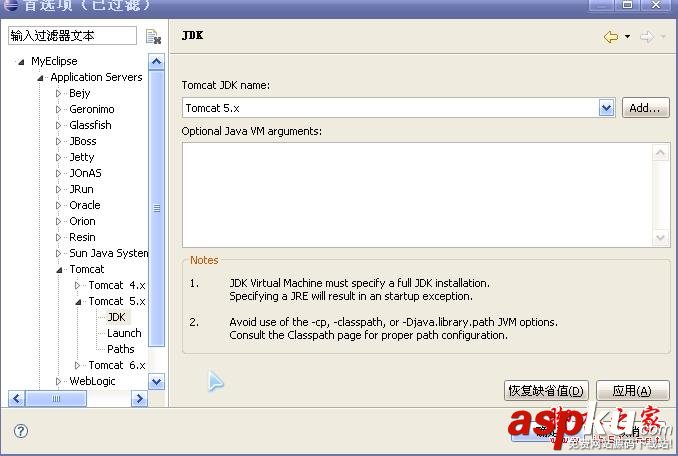The height and width of the screenshot is (456, 678).
Task: Select Glassfish in the server list
Action: [x=90, y=125]
